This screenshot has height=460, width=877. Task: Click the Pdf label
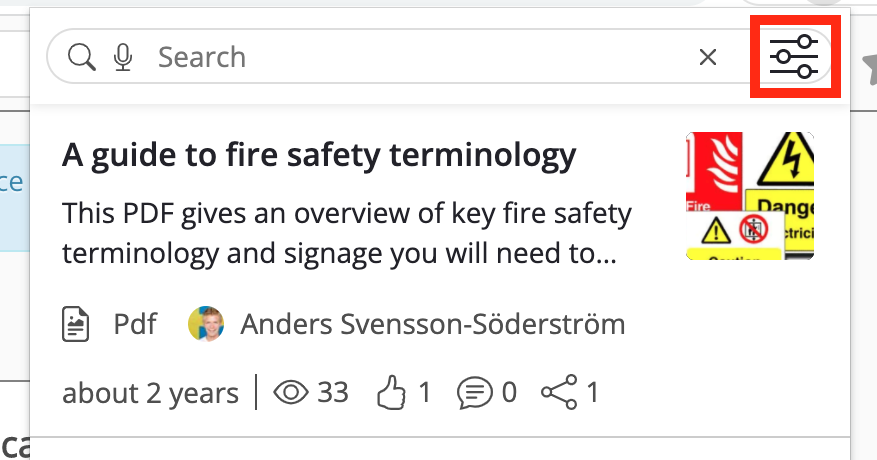click(x=135, y=324)
